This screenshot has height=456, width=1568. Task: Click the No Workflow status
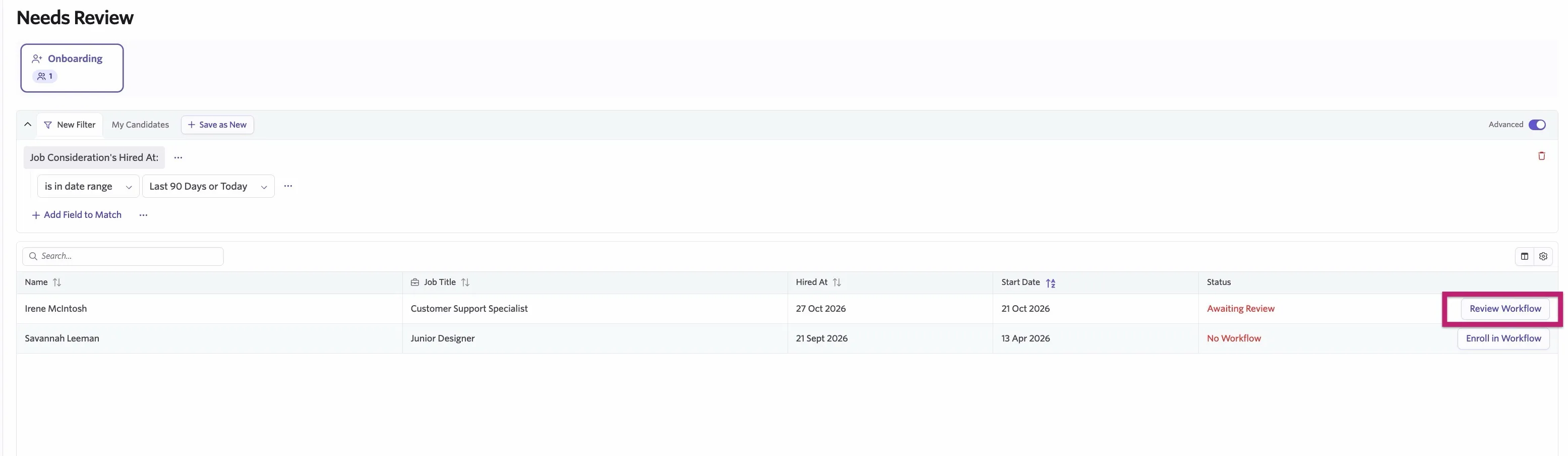pyautogui.click(x=1233, y=338)
